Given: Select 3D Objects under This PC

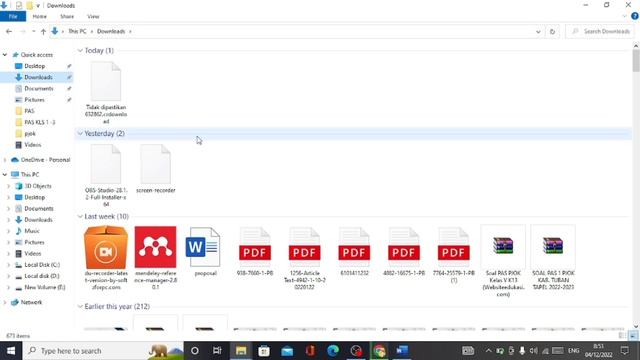Looking at the screenshot, I should 38,186.
